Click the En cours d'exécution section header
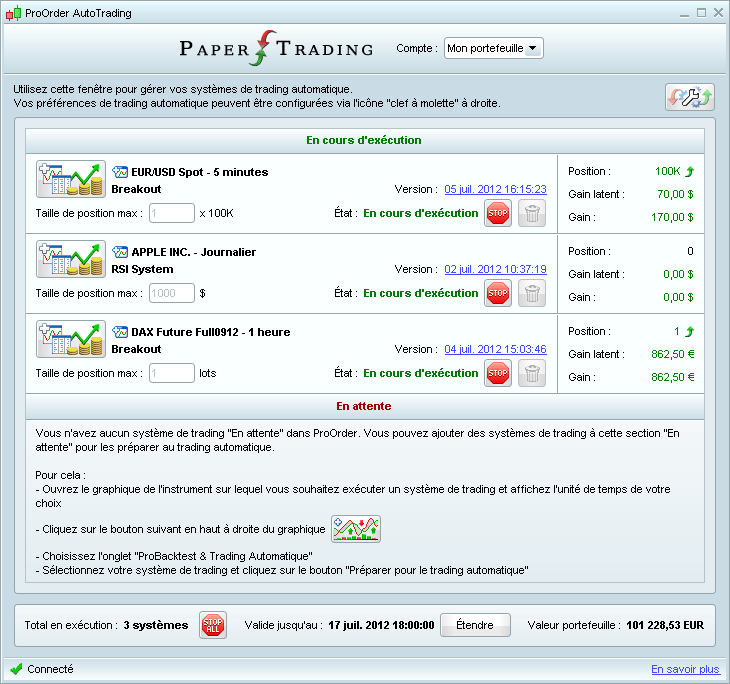 point(365,140)
